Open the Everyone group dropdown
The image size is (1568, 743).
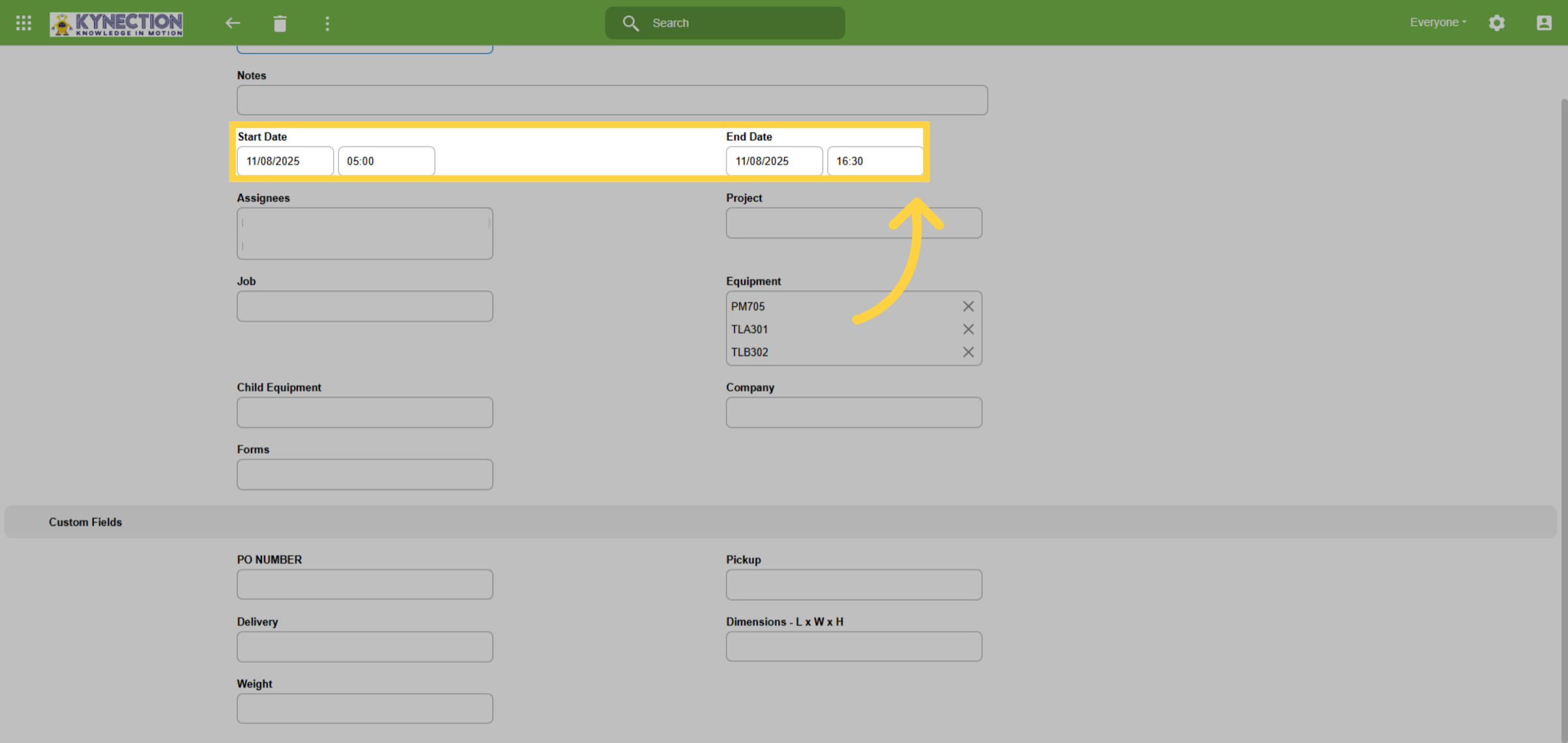pyautogui.click(x=1438, y=22)
